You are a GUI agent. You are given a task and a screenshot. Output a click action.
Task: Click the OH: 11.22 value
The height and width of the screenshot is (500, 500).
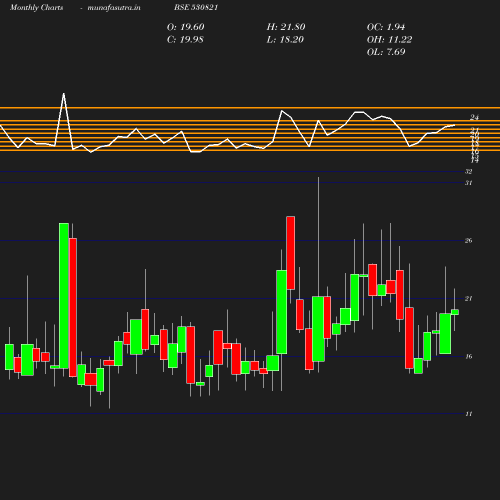[x=389, y=40]
